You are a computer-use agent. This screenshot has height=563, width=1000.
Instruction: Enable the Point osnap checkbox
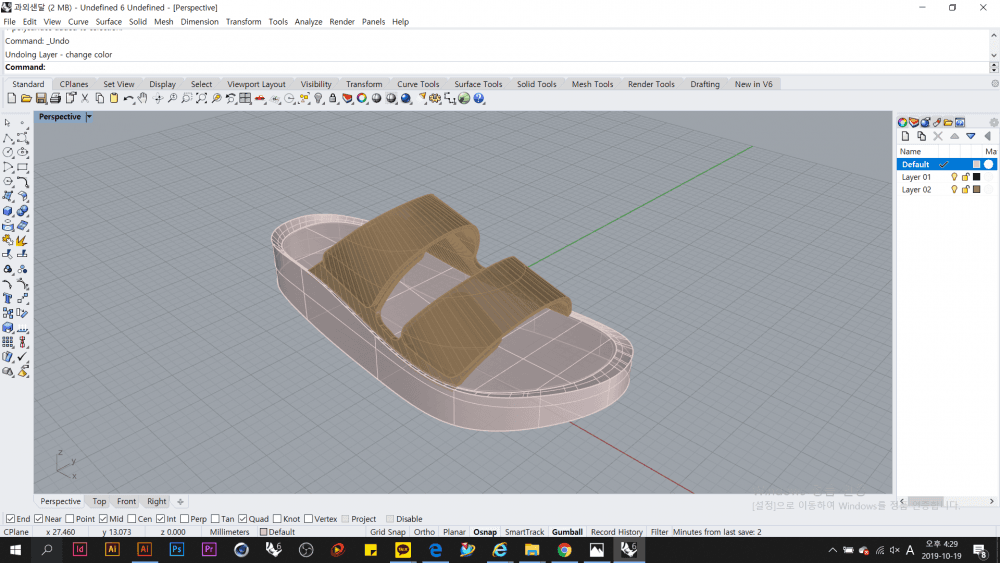[x=70, y=519]
